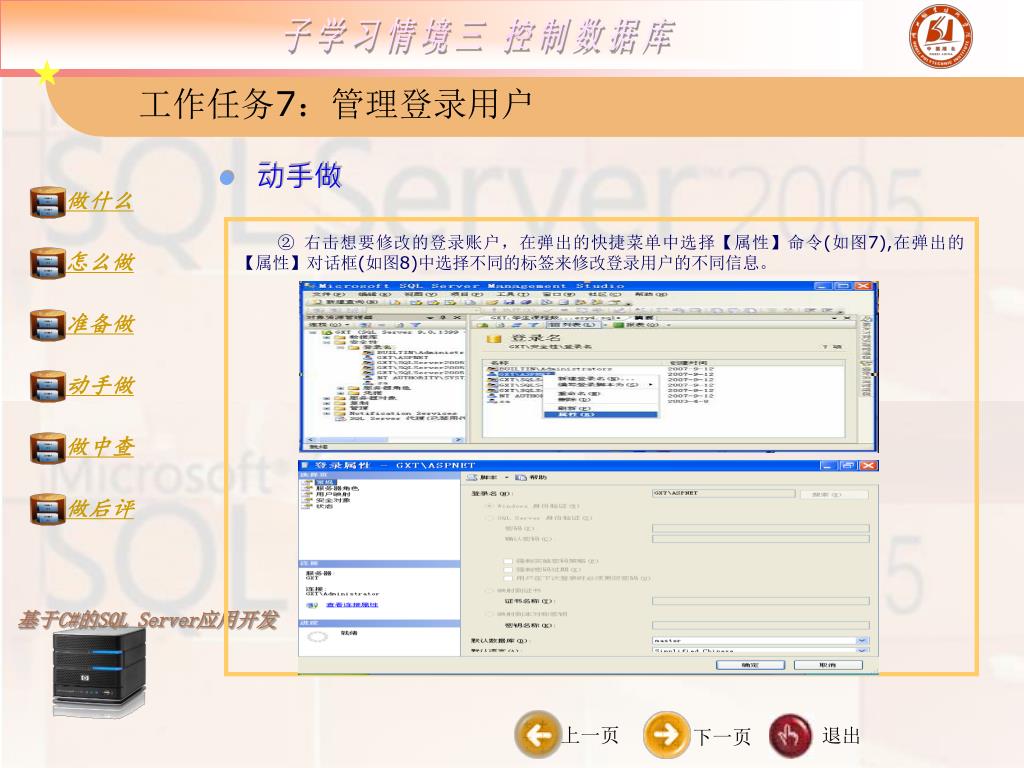The width and height of the screenshot is (1024, 768).
Task: Select 映射到非对称密钥 radio button
Action: pyautogui.click(x=488, y=614)
